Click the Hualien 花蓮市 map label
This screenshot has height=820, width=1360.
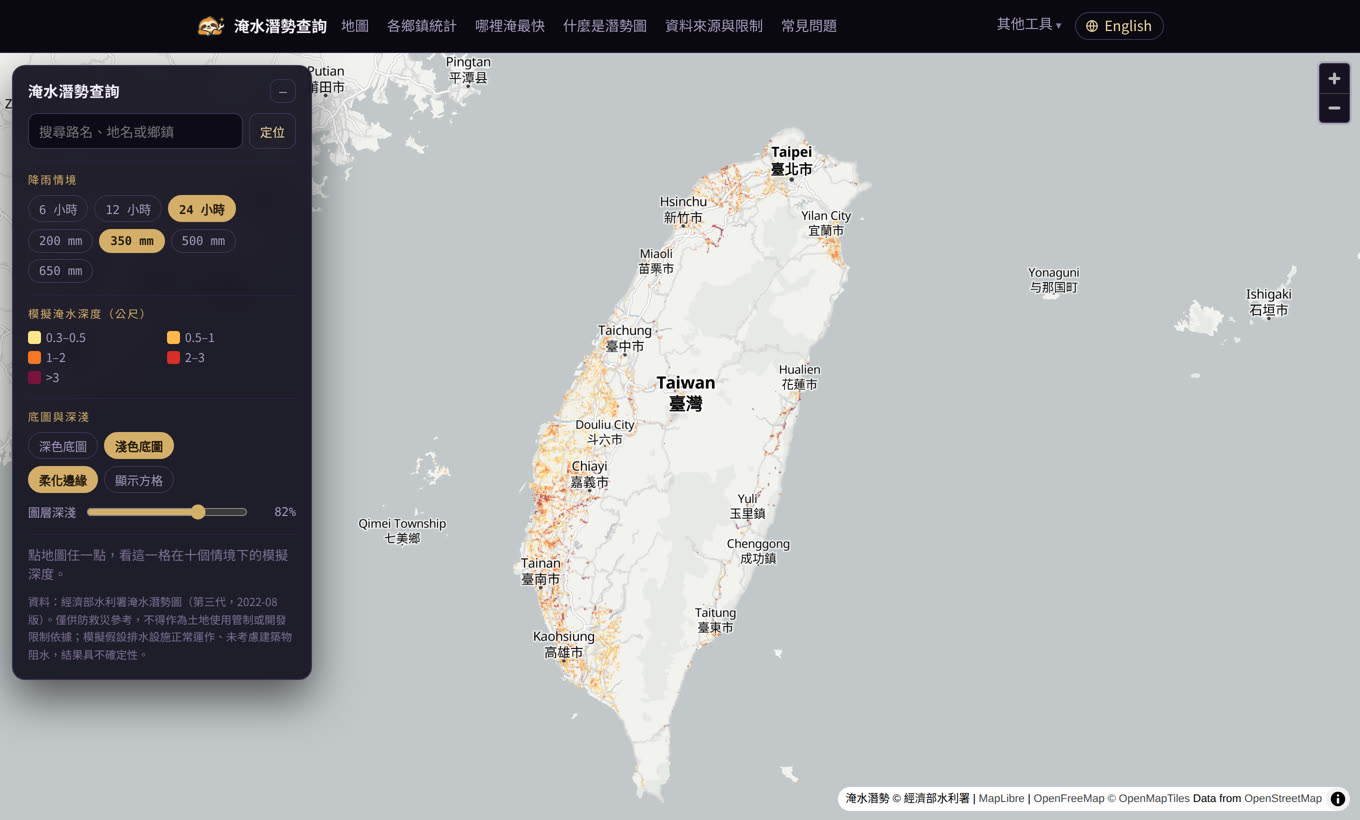coord(799,377)
